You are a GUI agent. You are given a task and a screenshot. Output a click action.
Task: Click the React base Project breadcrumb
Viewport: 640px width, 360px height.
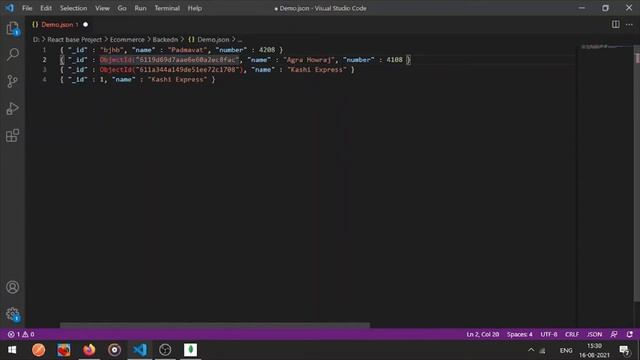coord(74,40)
